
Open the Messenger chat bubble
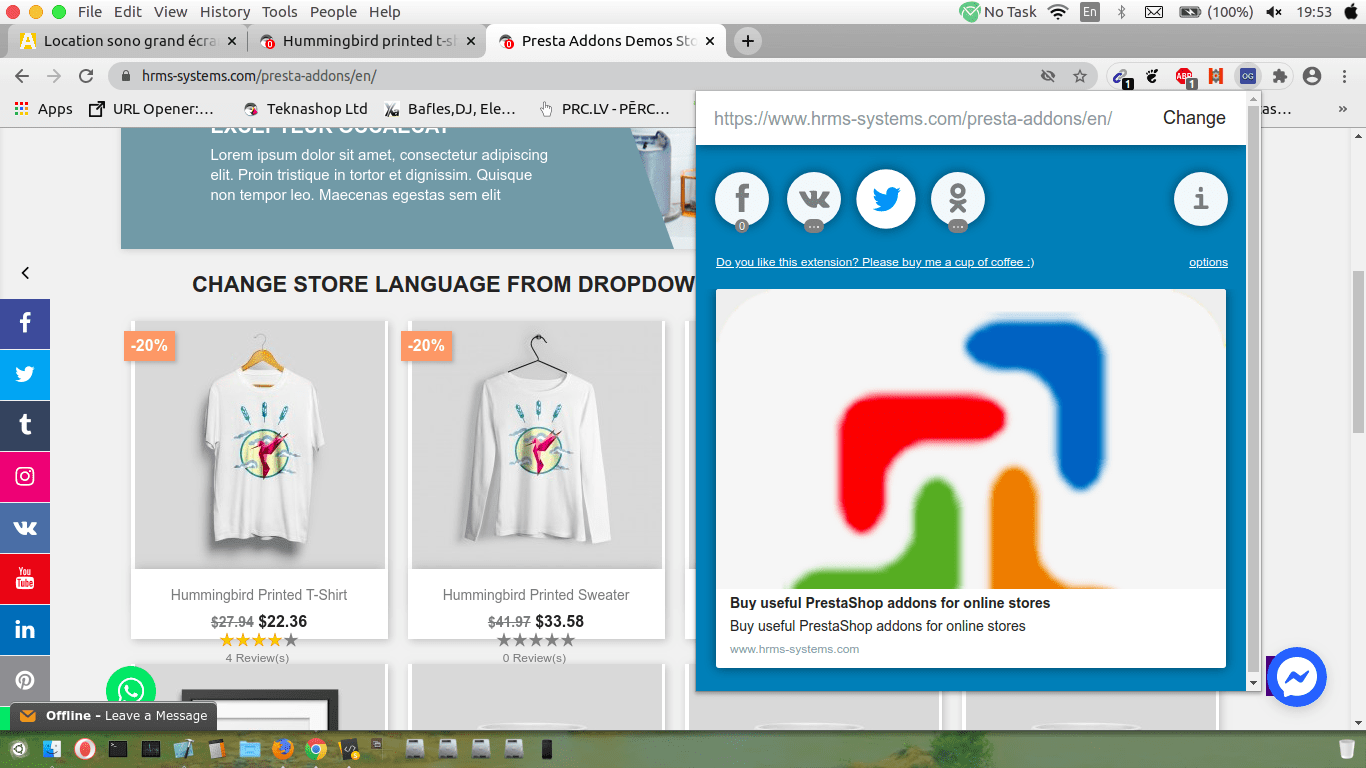tap(1296, 677)
